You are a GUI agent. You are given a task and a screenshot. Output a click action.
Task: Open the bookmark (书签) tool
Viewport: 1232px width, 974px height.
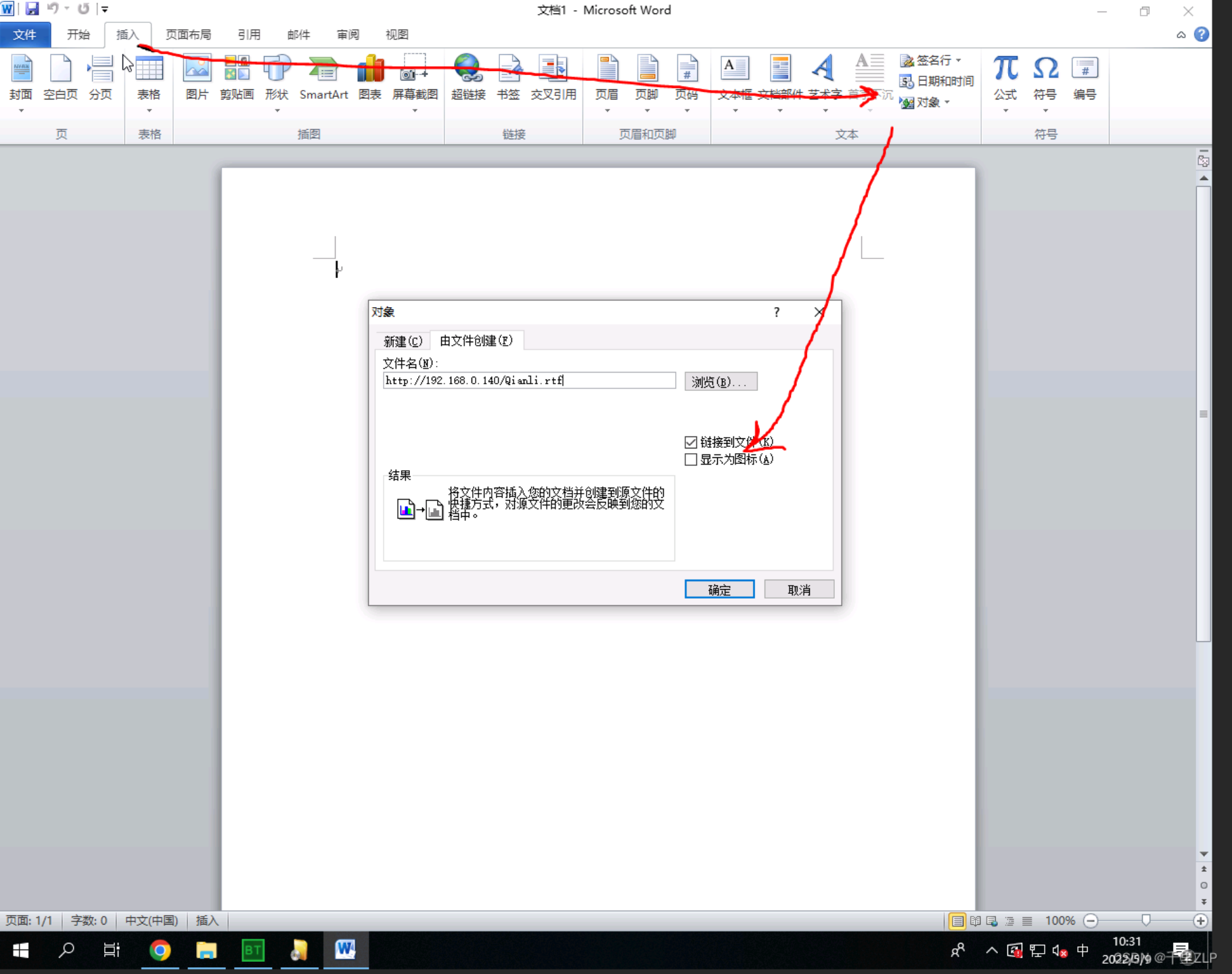pos(508,78)
